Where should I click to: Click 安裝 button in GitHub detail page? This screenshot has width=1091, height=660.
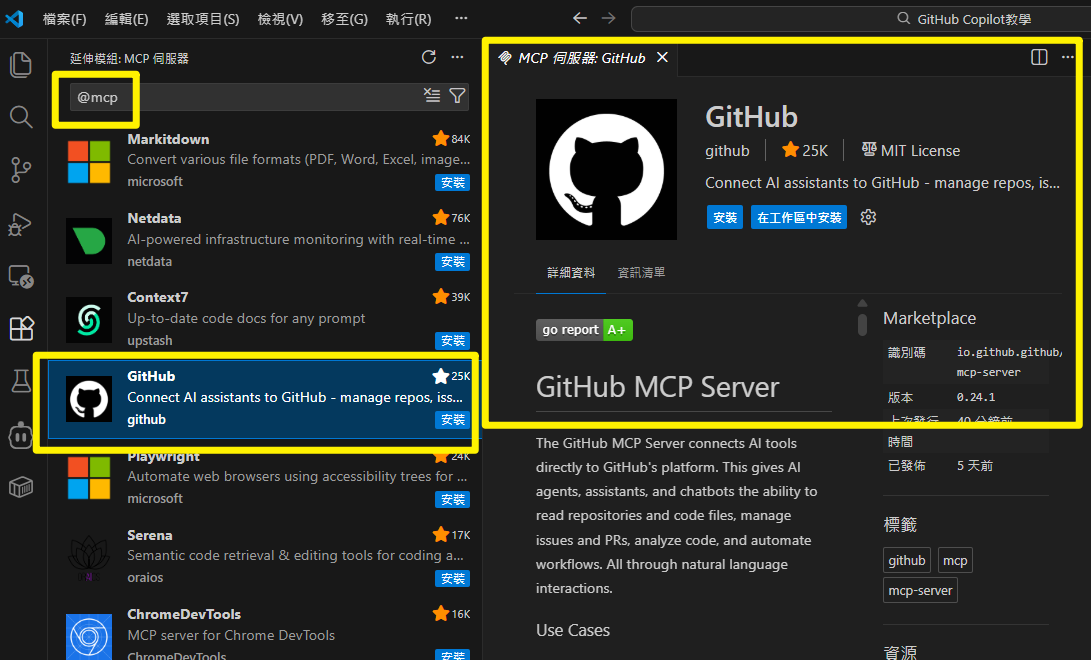click(725, 217)
